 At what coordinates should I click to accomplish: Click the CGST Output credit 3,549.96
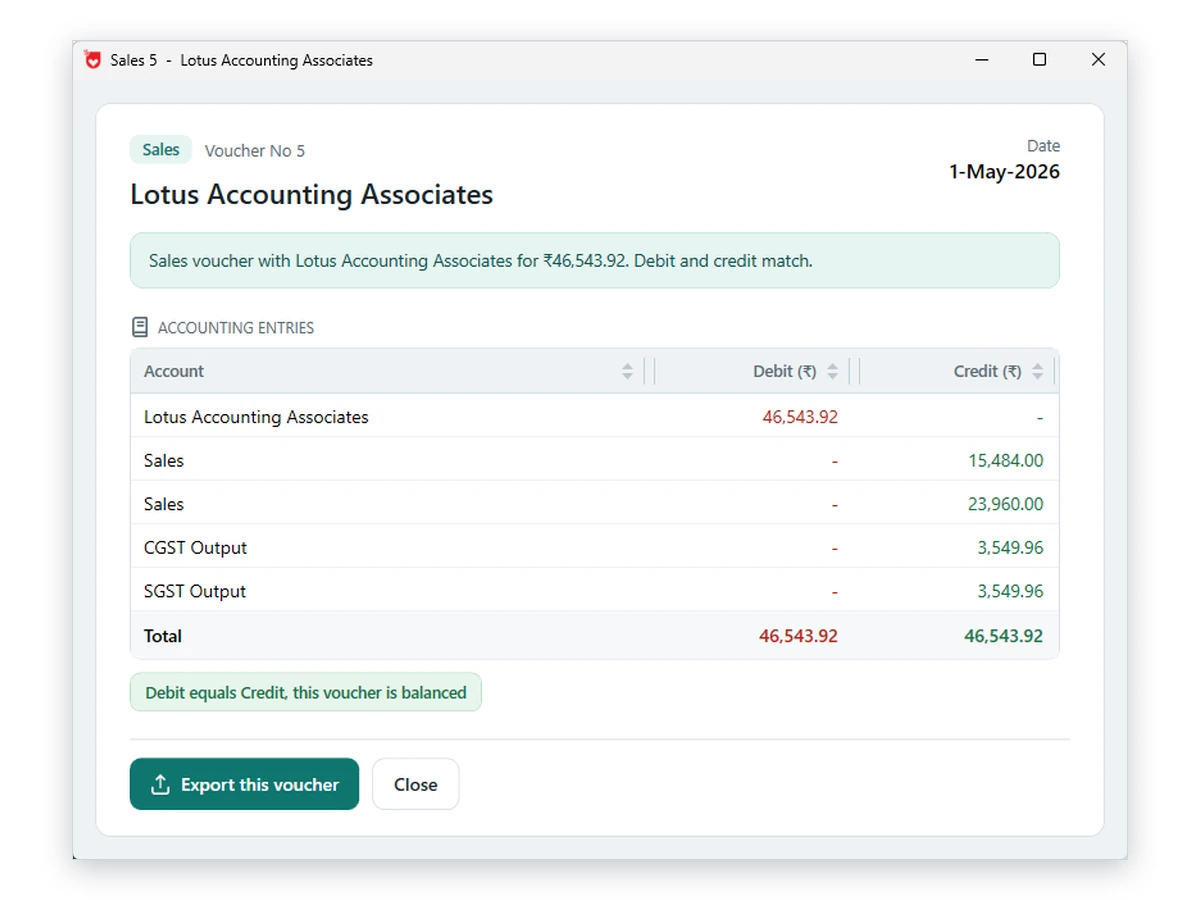[x=1010, y=547]
